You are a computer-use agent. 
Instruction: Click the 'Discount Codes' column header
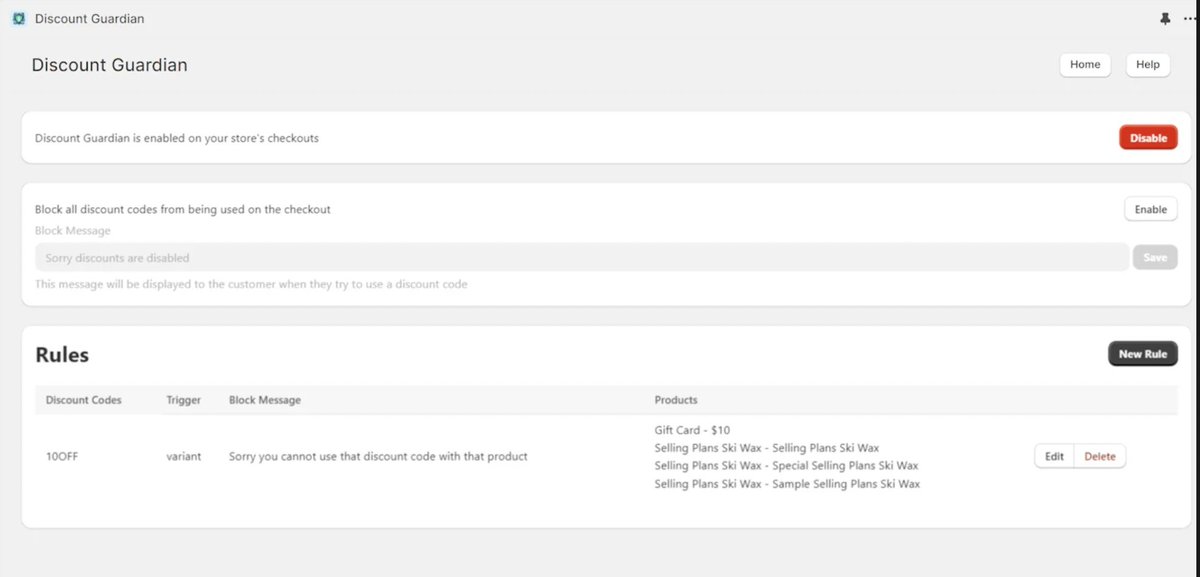coord(84,400)
